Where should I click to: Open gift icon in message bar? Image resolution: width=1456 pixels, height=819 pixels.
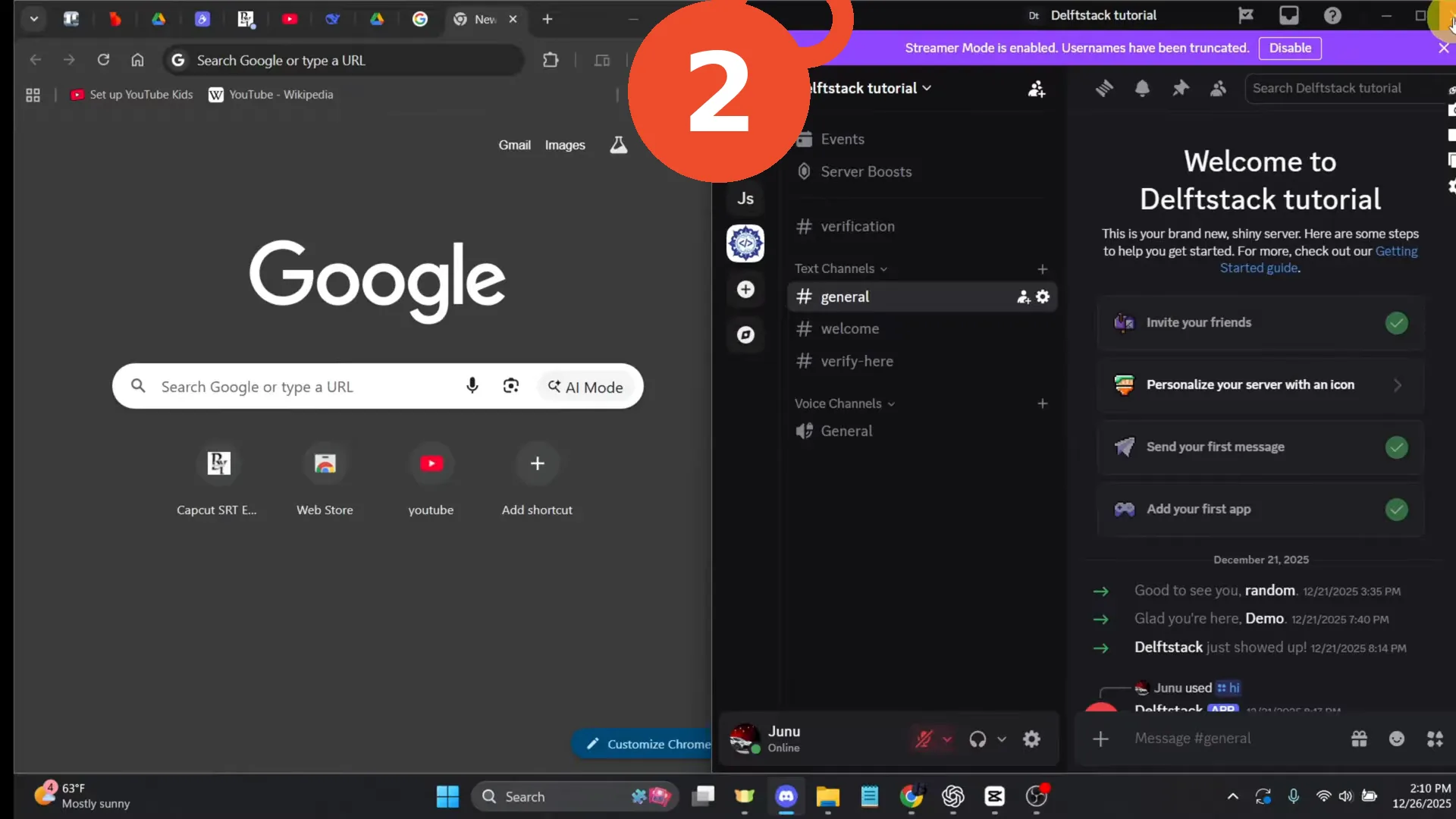[x=1359, y=739]
